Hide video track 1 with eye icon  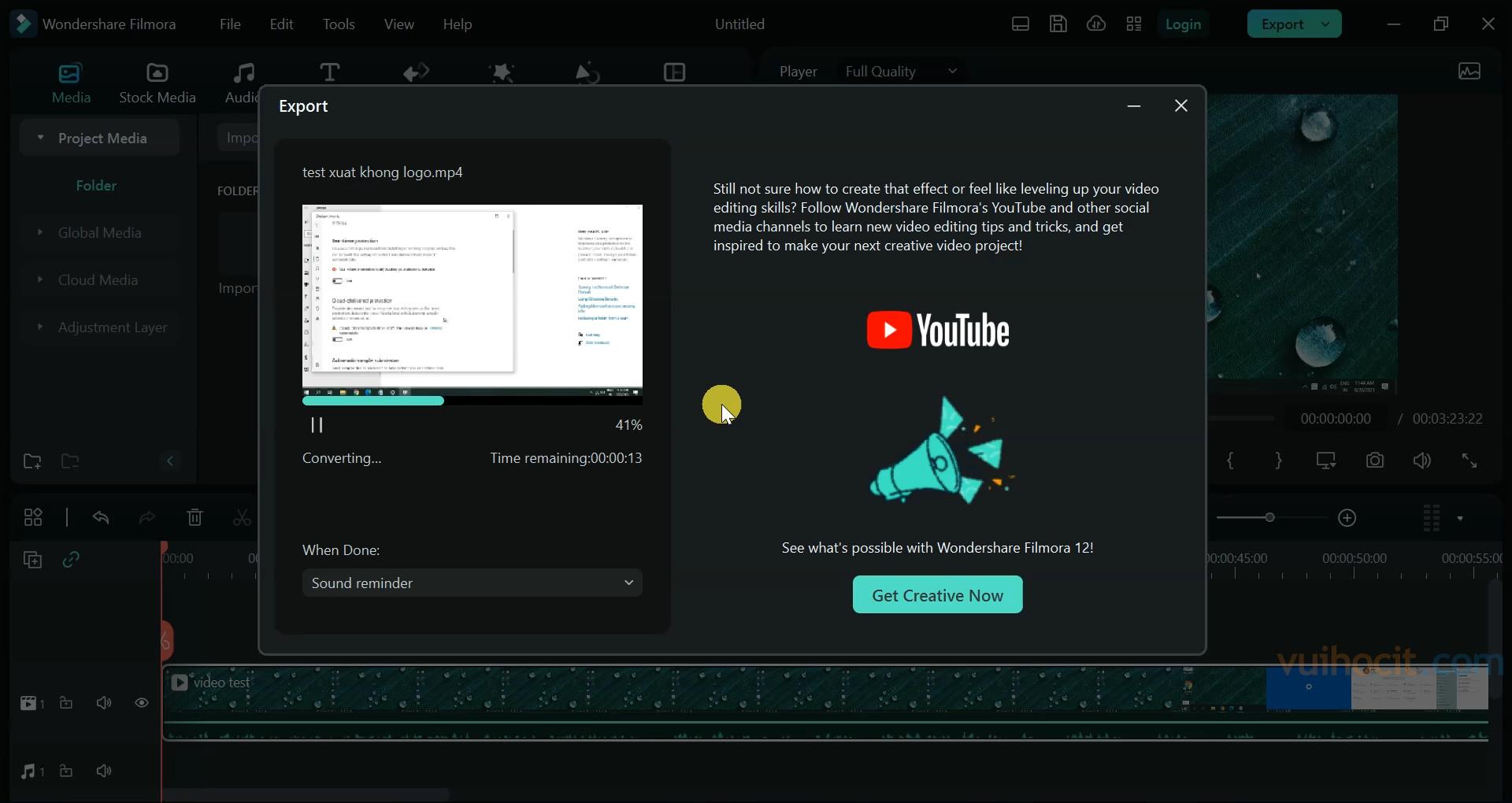[x=142, y=703]
